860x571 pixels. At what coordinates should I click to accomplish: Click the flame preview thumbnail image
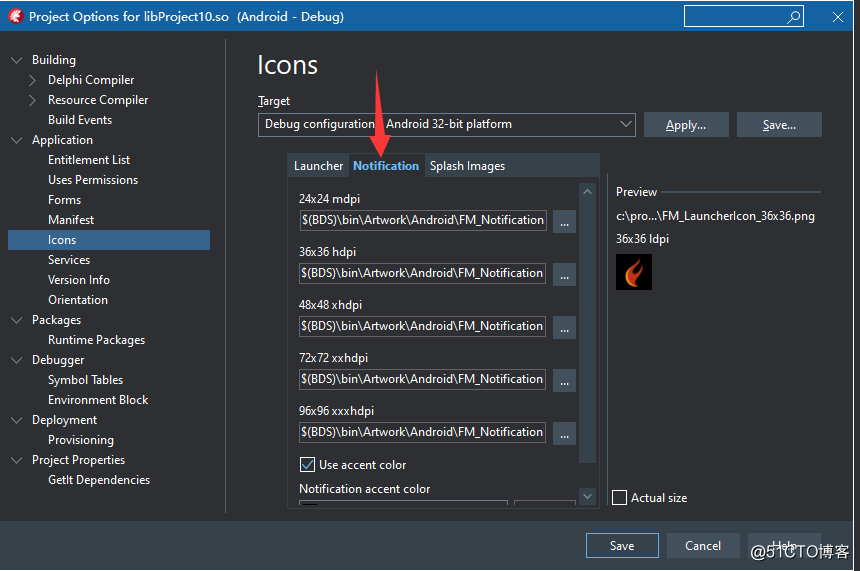pos(634,272)
